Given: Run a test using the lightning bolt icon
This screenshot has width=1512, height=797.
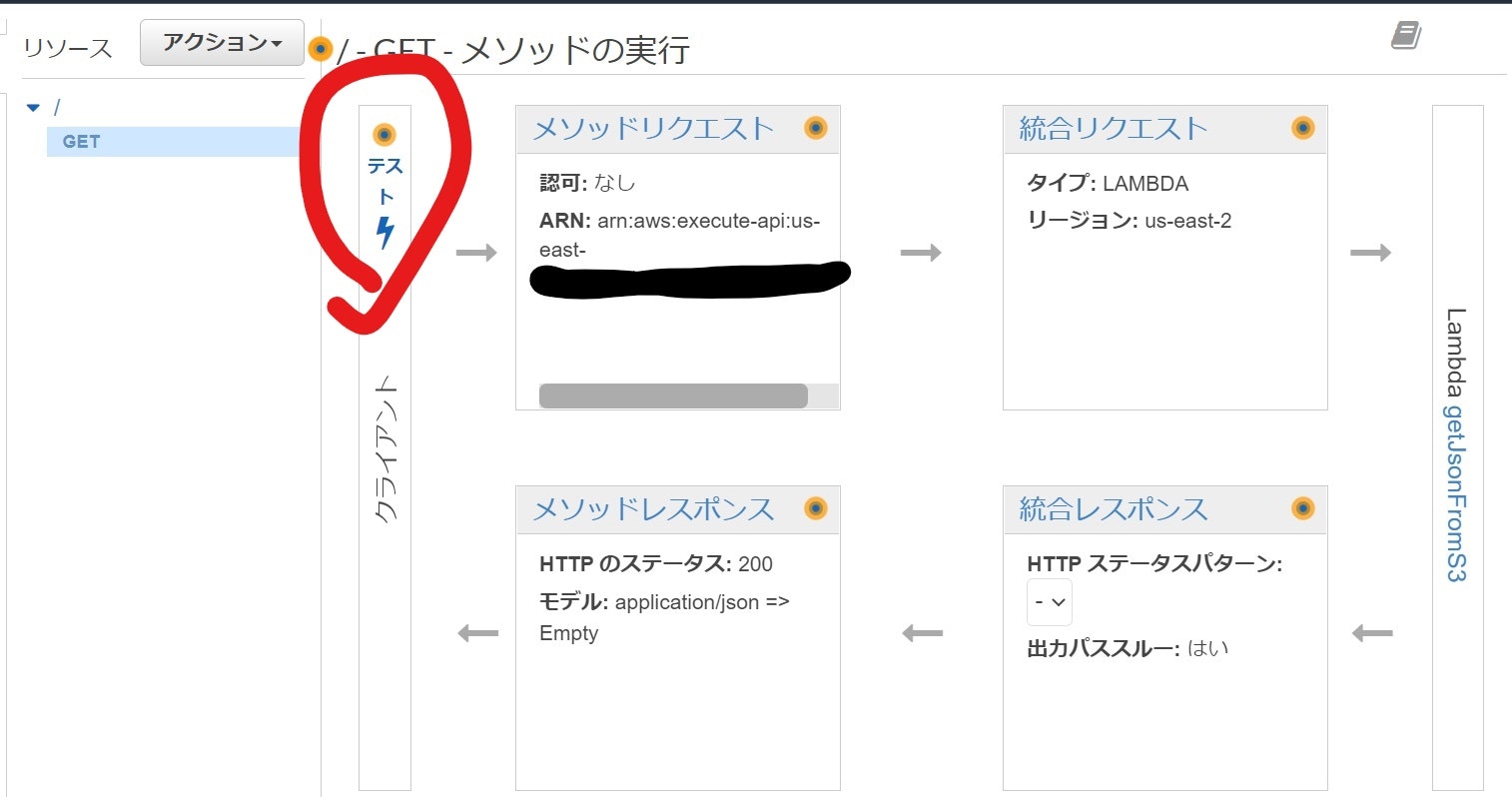Looking at the screenshot, I should (384, 230).
